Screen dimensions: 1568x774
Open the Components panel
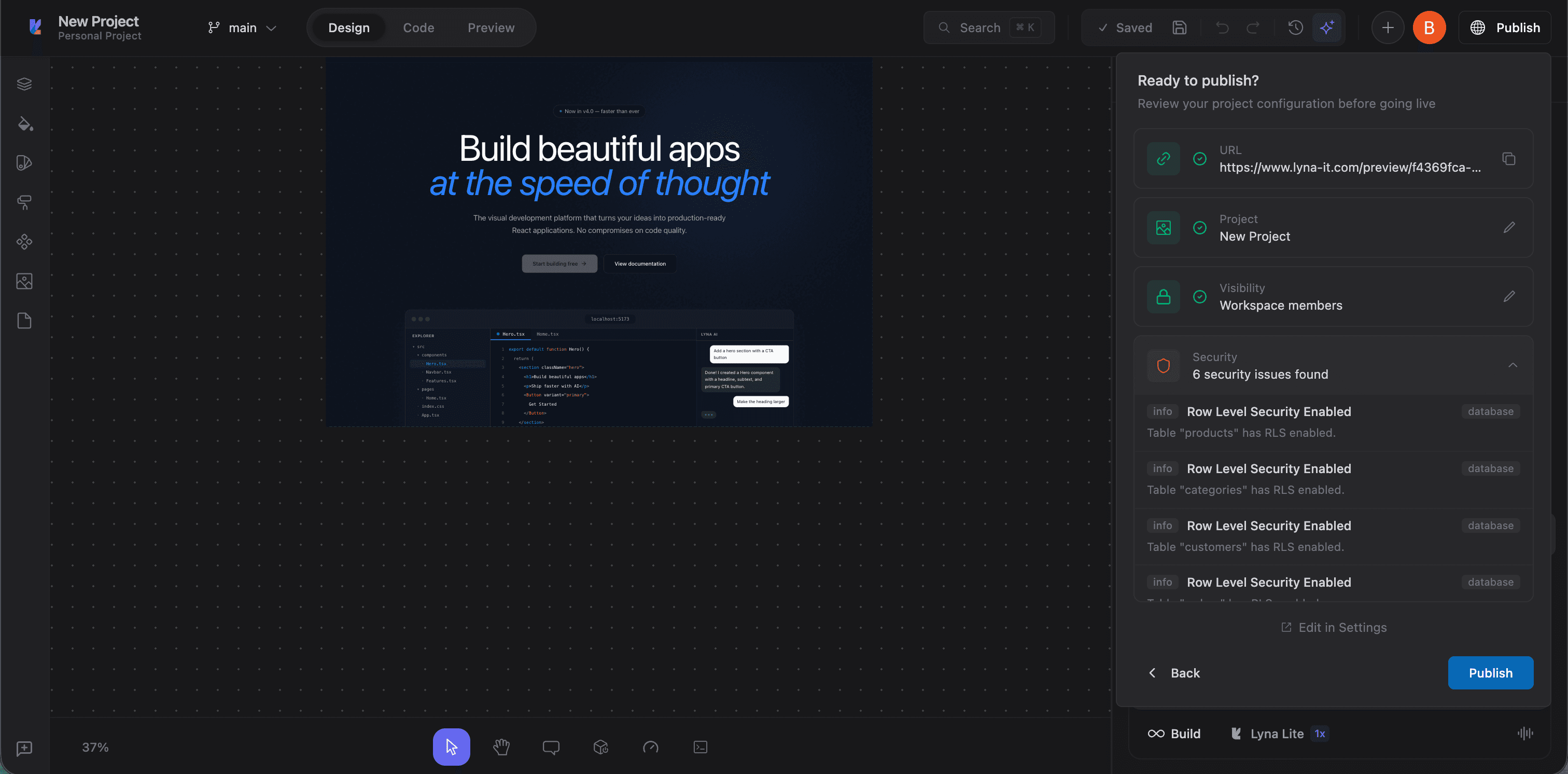(x=24, y=242)
